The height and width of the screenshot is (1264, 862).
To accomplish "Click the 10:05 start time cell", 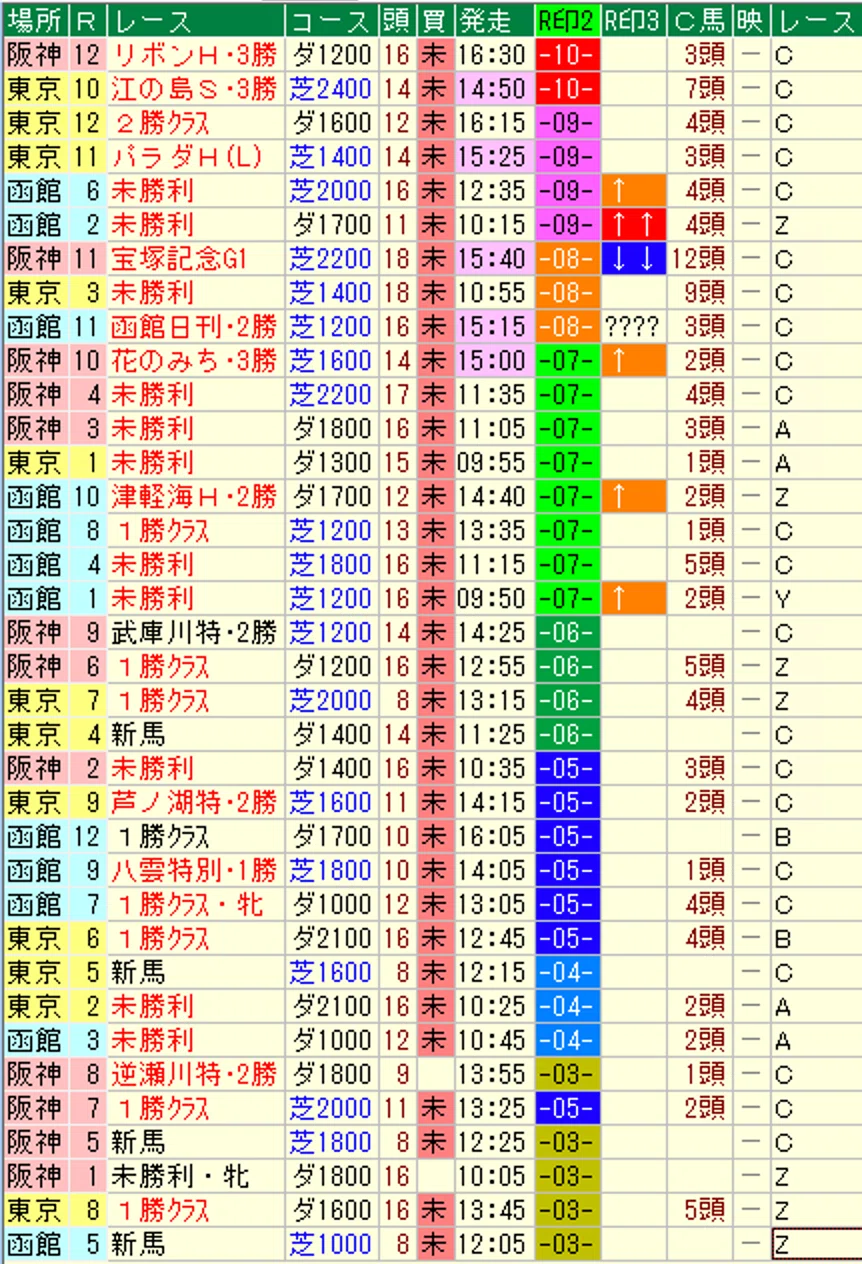I will (493, 1177).
